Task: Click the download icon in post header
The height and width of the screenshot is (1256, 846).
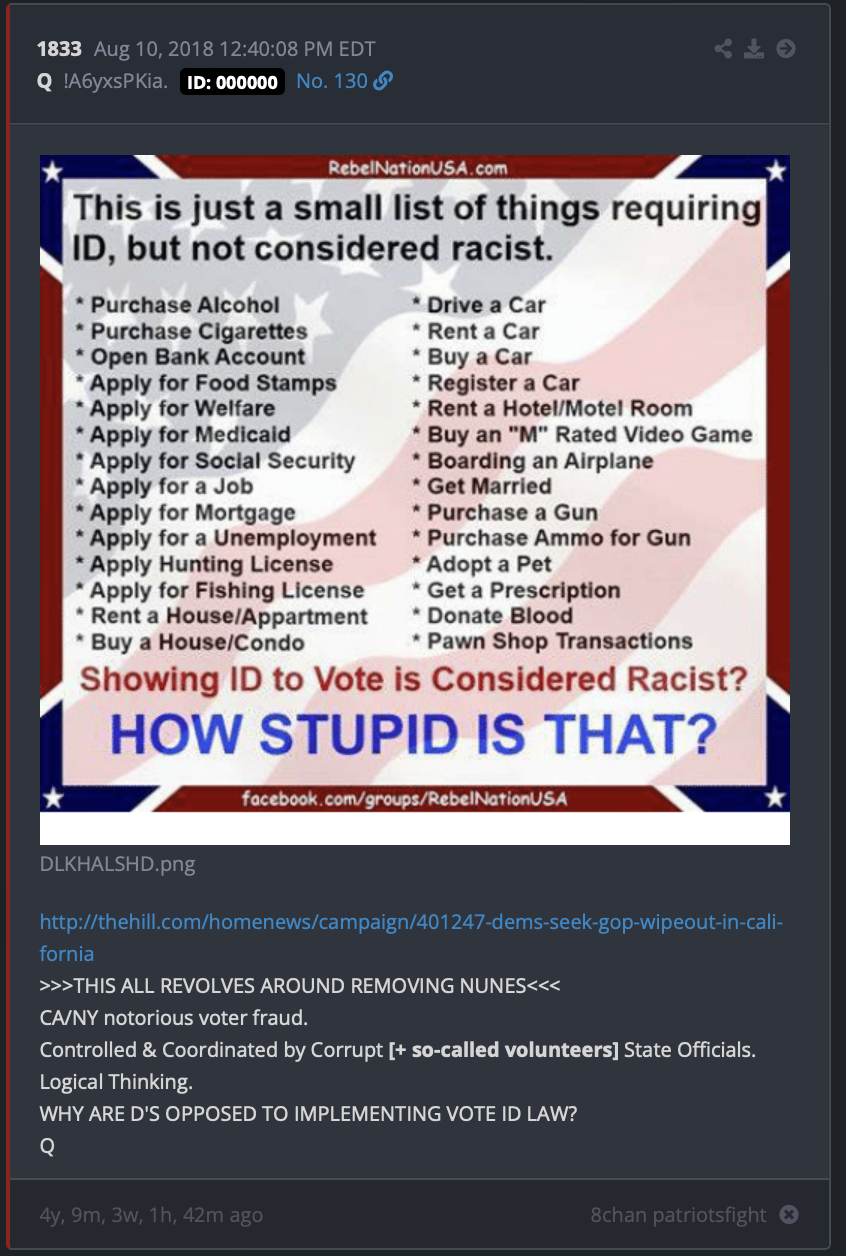Action: tap(754, 49)
